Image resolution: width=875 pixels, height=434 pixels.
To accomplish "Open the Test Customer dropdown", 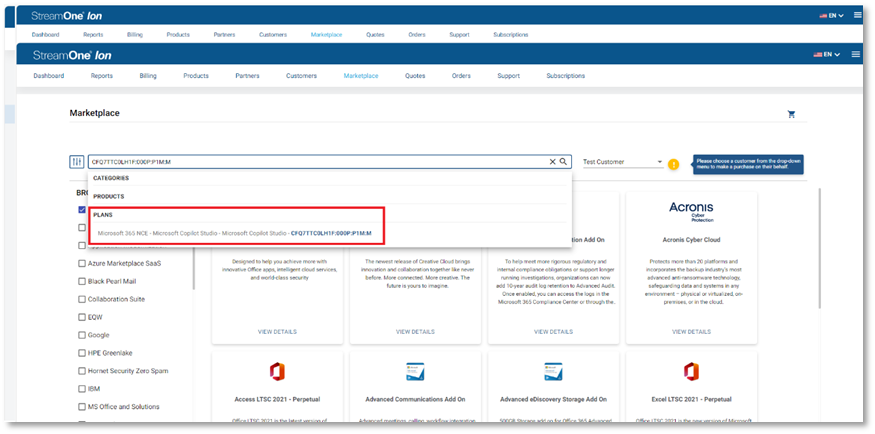I will [x=623, y=162].
